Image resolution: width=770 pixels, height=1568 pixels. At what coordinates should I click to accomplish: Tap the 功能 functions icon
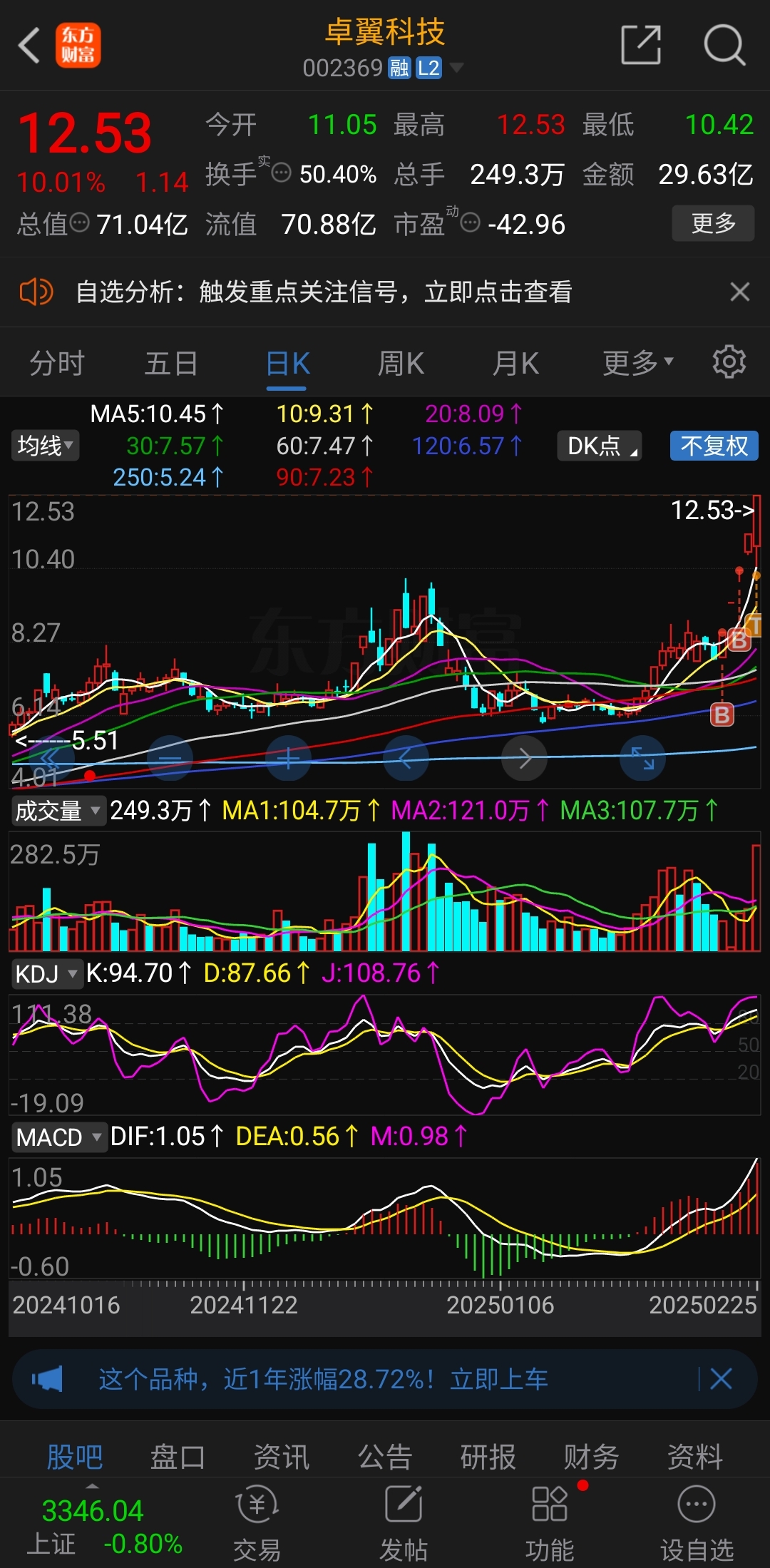[550, 1522]
